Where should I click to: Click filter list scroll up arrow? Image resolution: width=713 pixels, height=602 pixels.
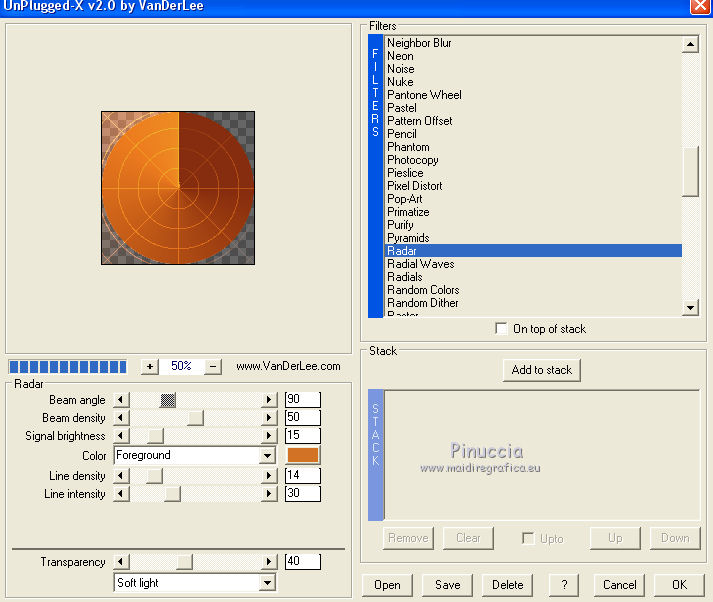(x=690, y=44)
